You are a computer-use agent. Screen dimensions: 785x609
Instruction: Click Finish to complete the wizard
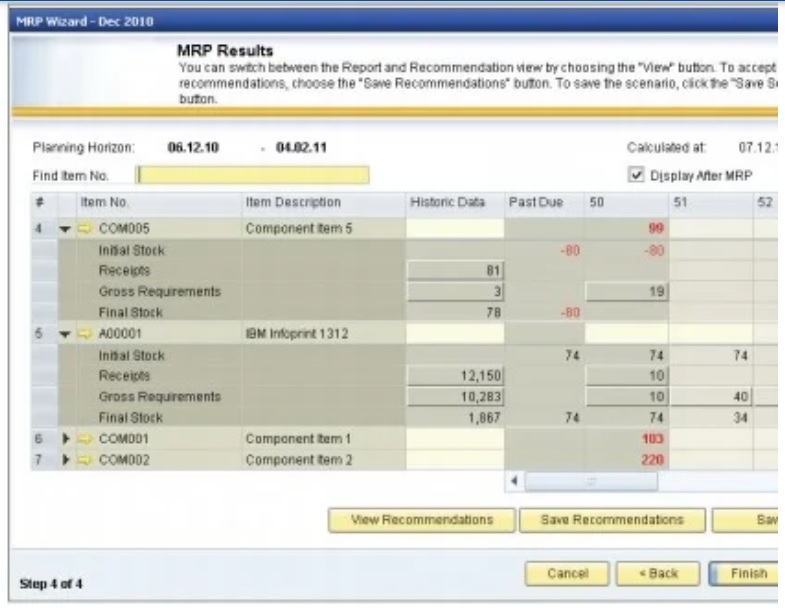744,575
